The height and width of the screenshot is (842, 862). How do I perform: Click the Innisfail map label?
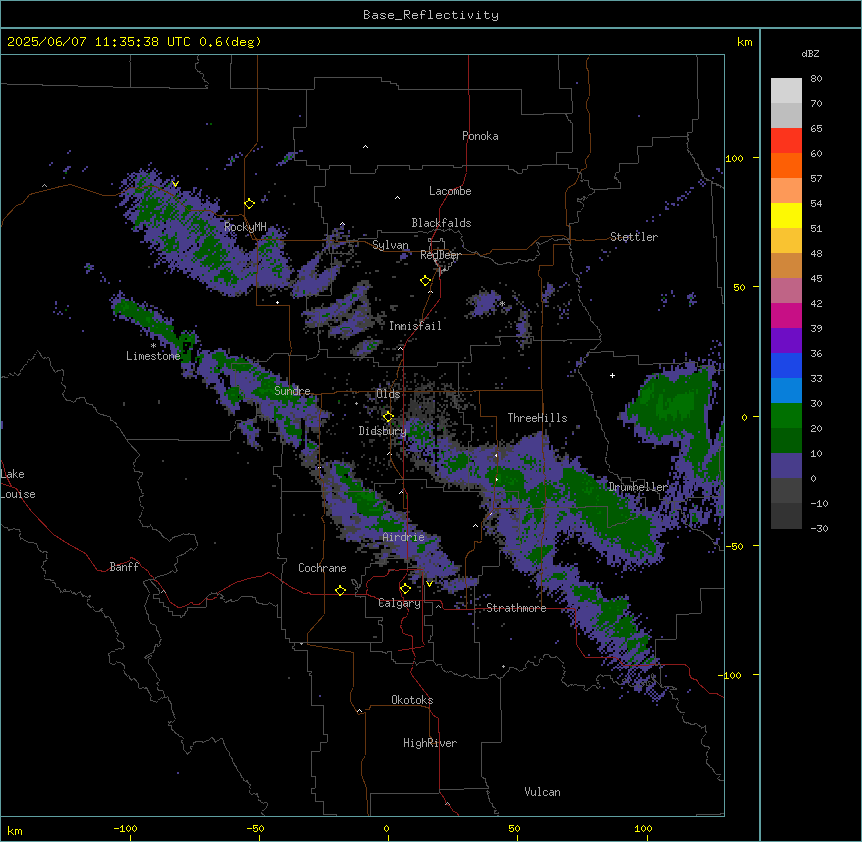tap(415, 326)
